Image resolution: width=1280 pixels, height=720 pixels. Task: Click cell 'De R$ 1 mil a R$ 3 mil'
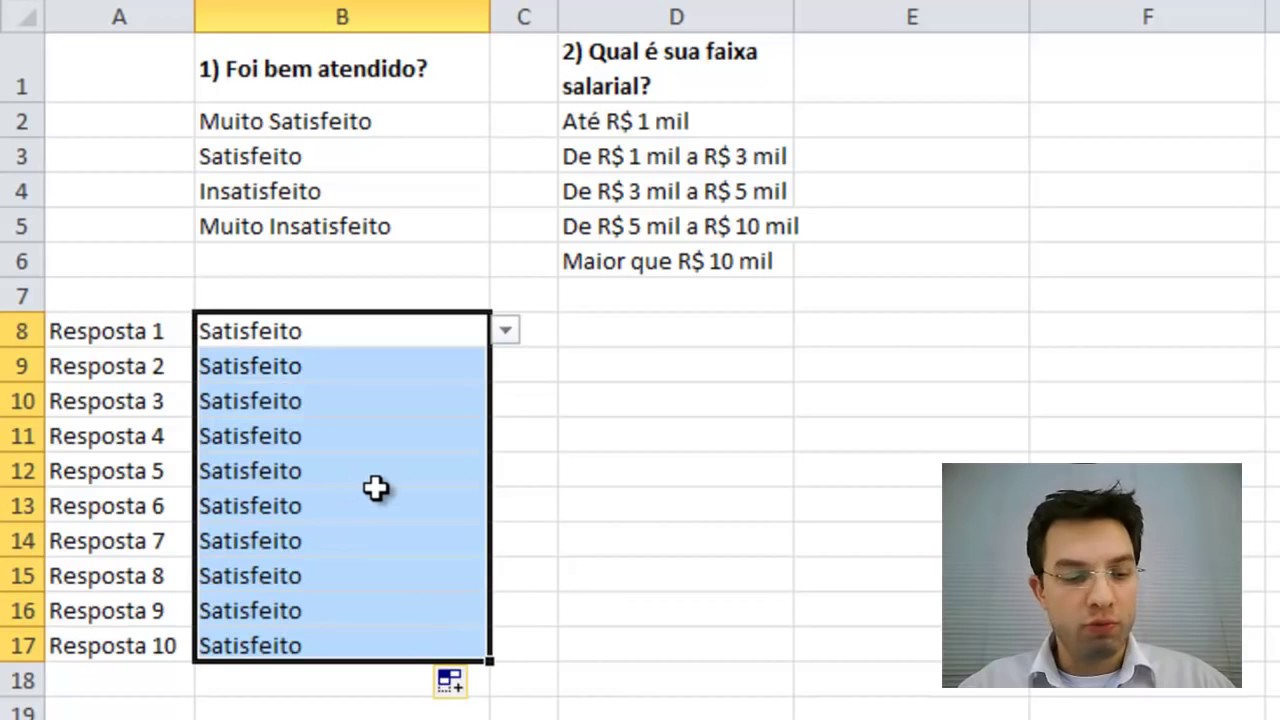click(x=676, y=156)
